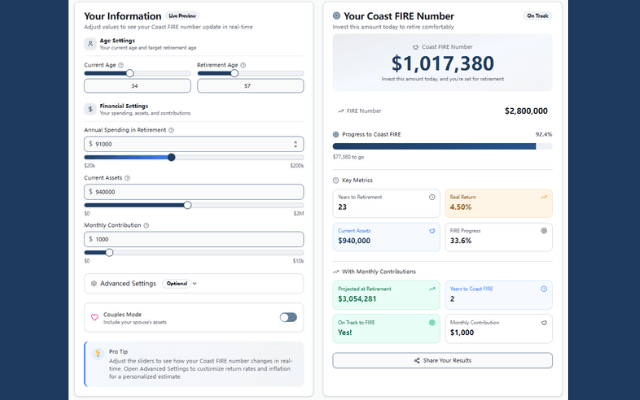Screen dimensions: 640x400
Task: Click the heart icon beside Couples Mode
Action: tap(95, 318)
